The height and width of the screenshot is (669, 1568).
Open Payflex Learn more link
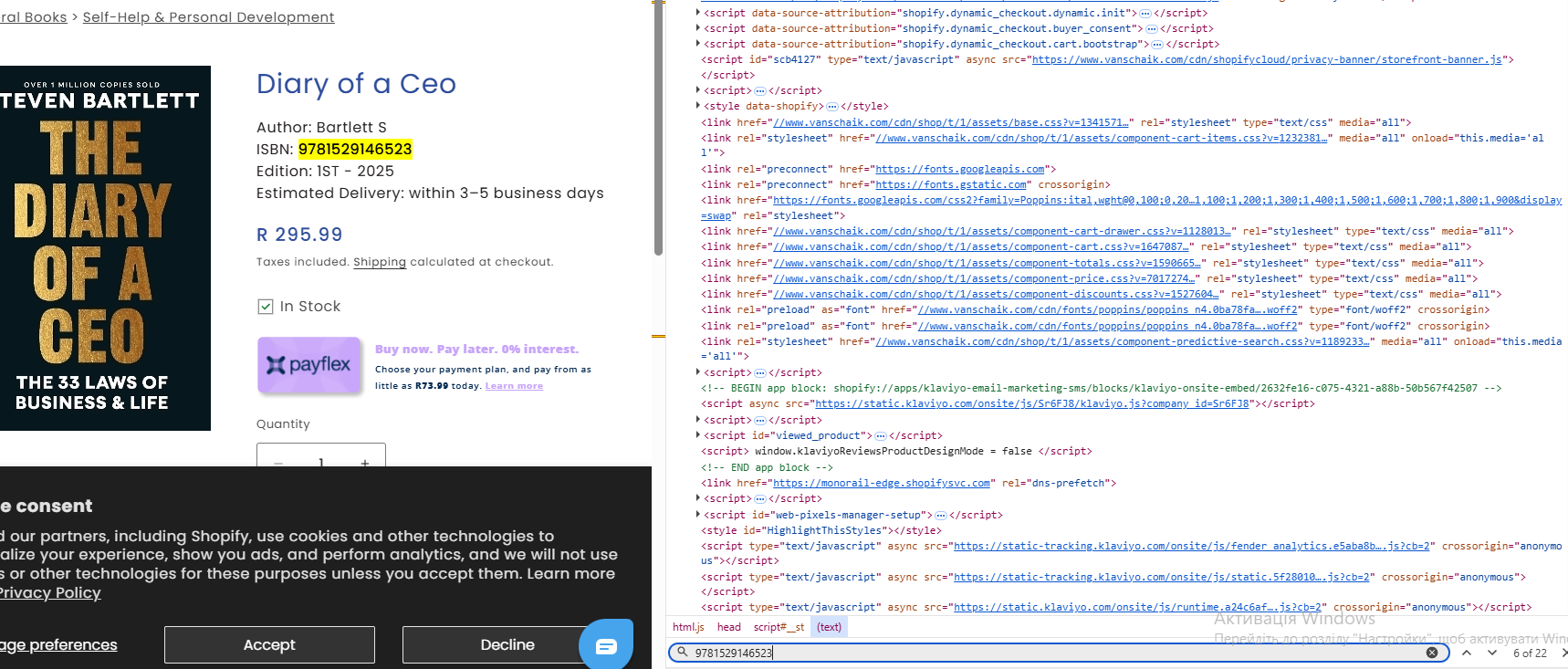[514, 386]
